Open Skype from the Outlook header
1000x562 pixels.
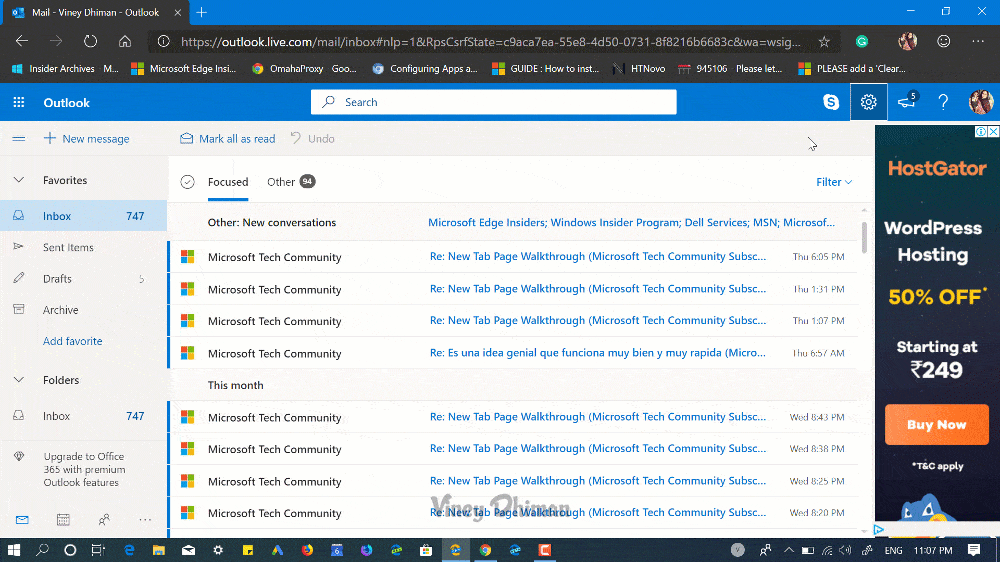click(x=831, y=102)
